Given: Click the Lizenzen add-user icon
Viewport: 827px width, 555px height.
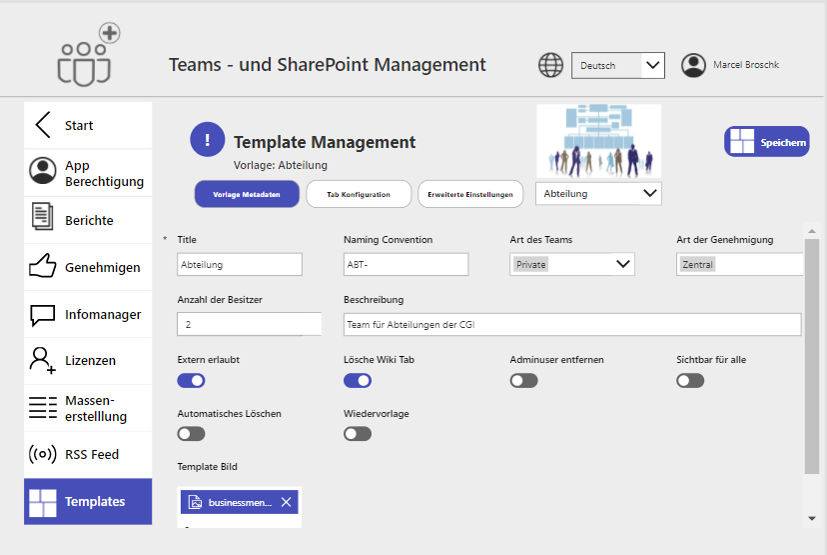Looking at the screenshot, I should pos(43,360).
